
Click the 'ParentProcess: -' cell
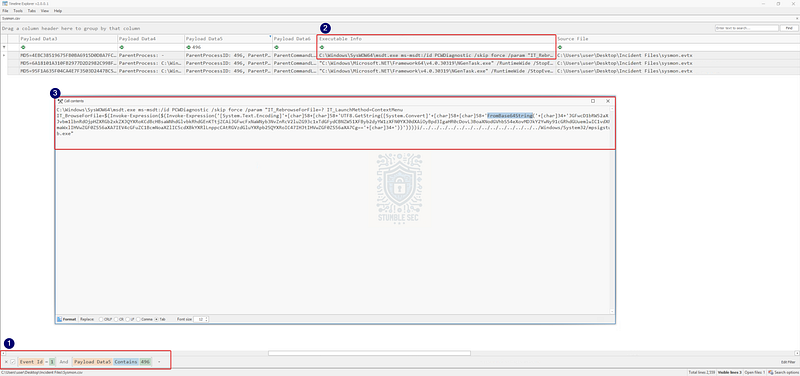[150, 55]
